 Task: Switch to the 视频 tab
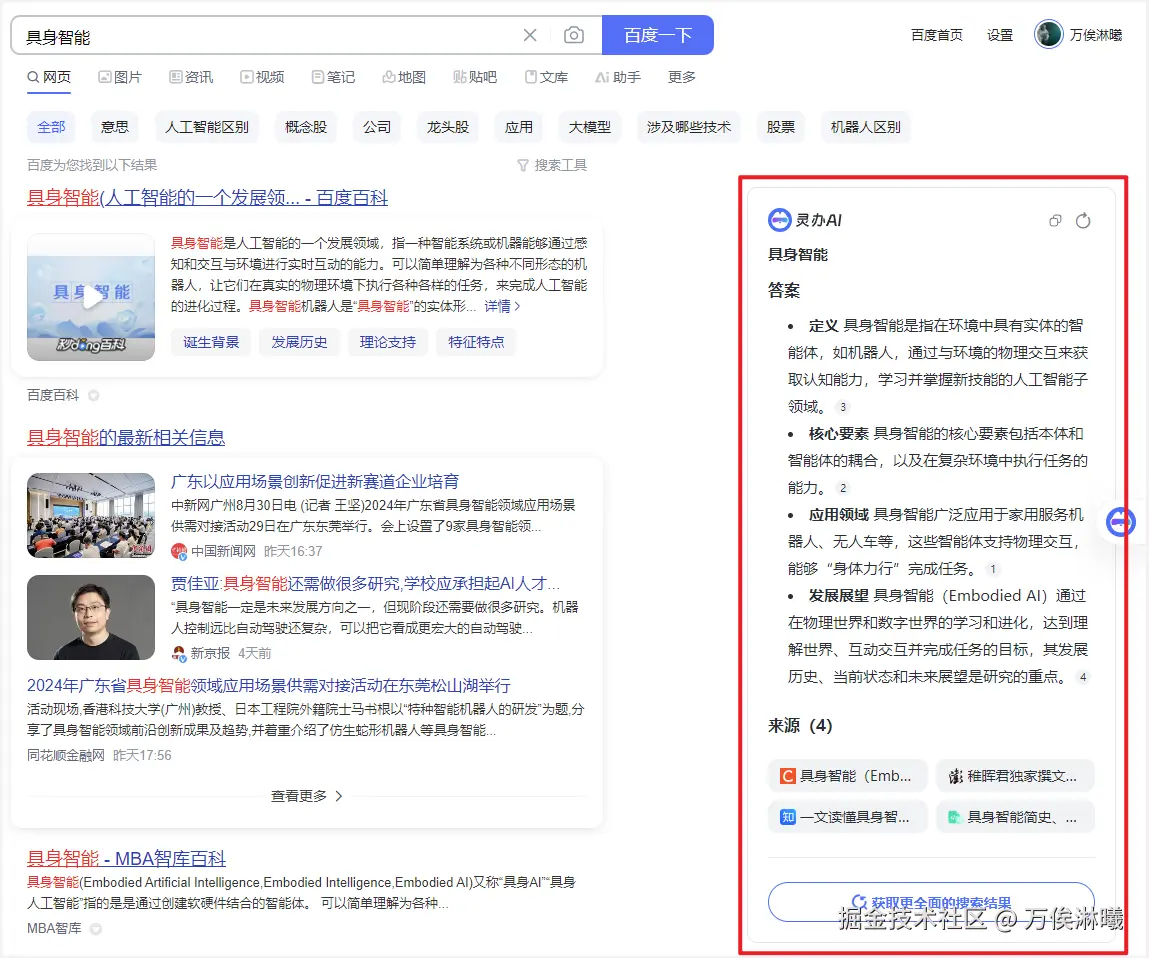pyautogui.click(x=262, y=76)
